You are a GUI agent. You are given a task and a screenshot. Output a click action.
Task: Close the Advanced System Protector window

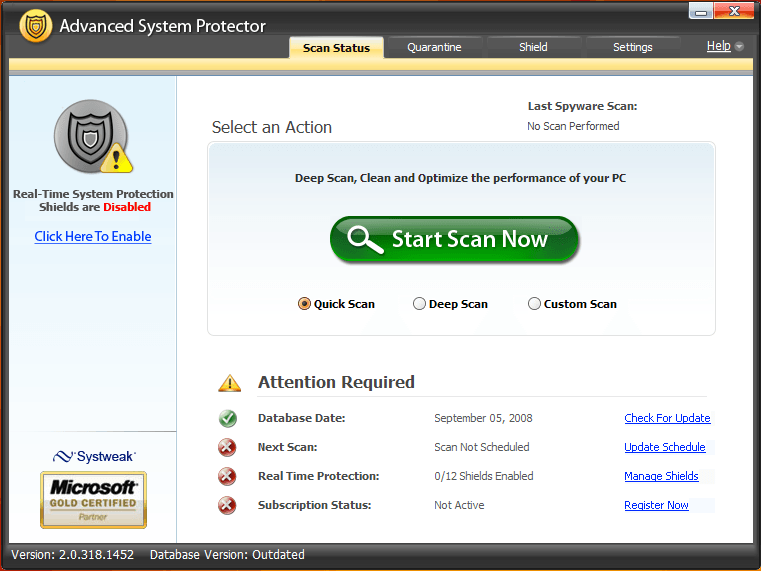click(733, 11)
